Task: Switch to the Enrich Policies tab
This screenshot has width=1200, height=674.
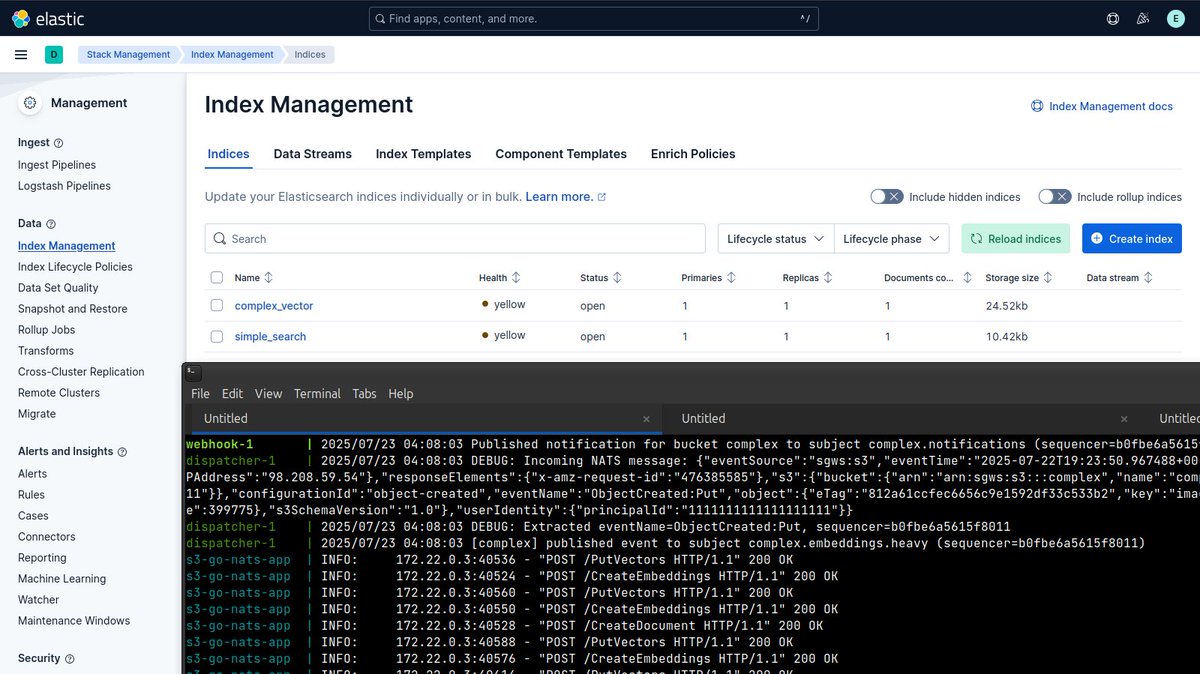Action: (x=693, y=154)
